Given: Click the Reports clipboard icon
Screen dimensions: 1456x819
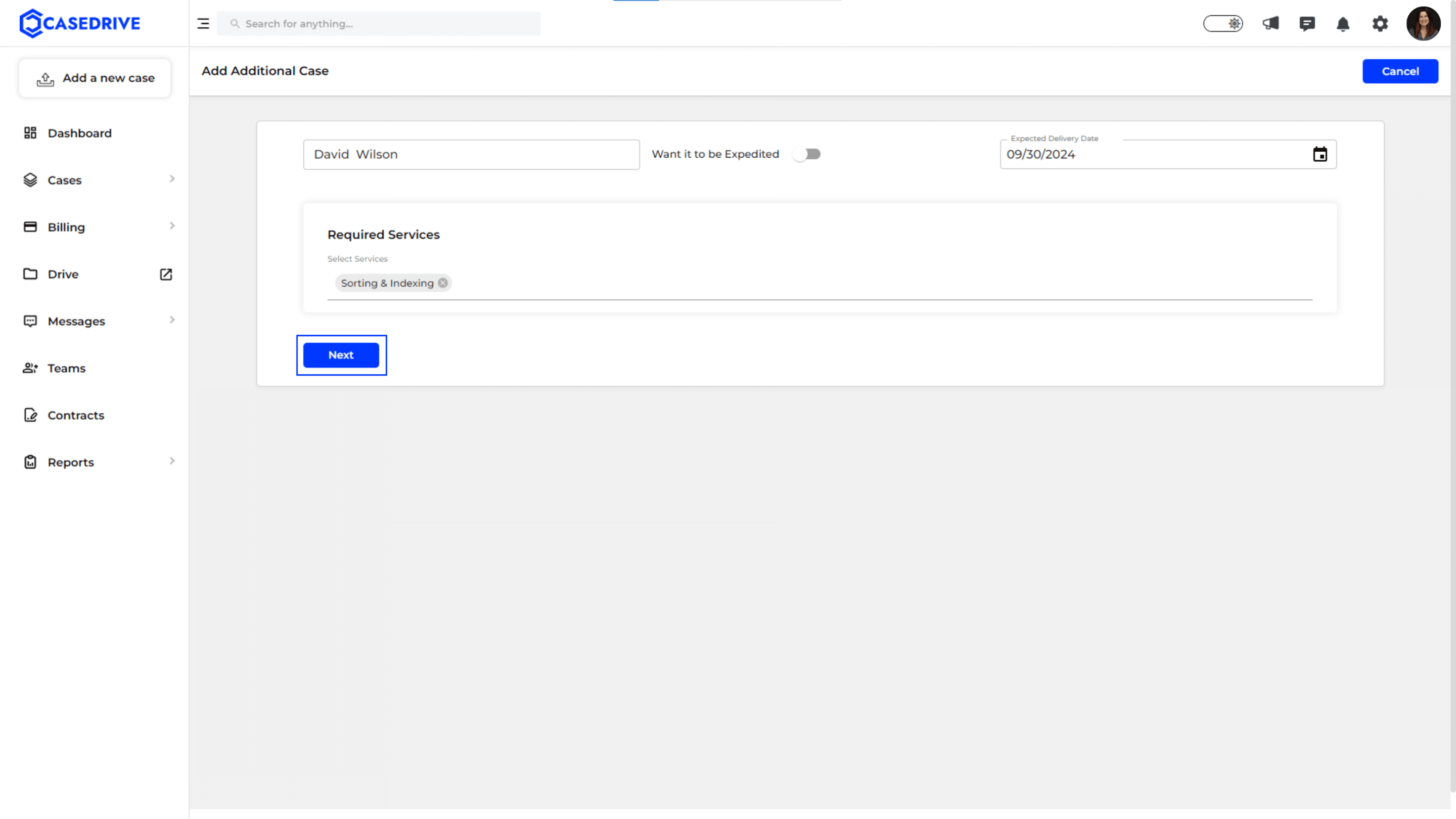Looking at the screenshot, I should coord(30,462).
